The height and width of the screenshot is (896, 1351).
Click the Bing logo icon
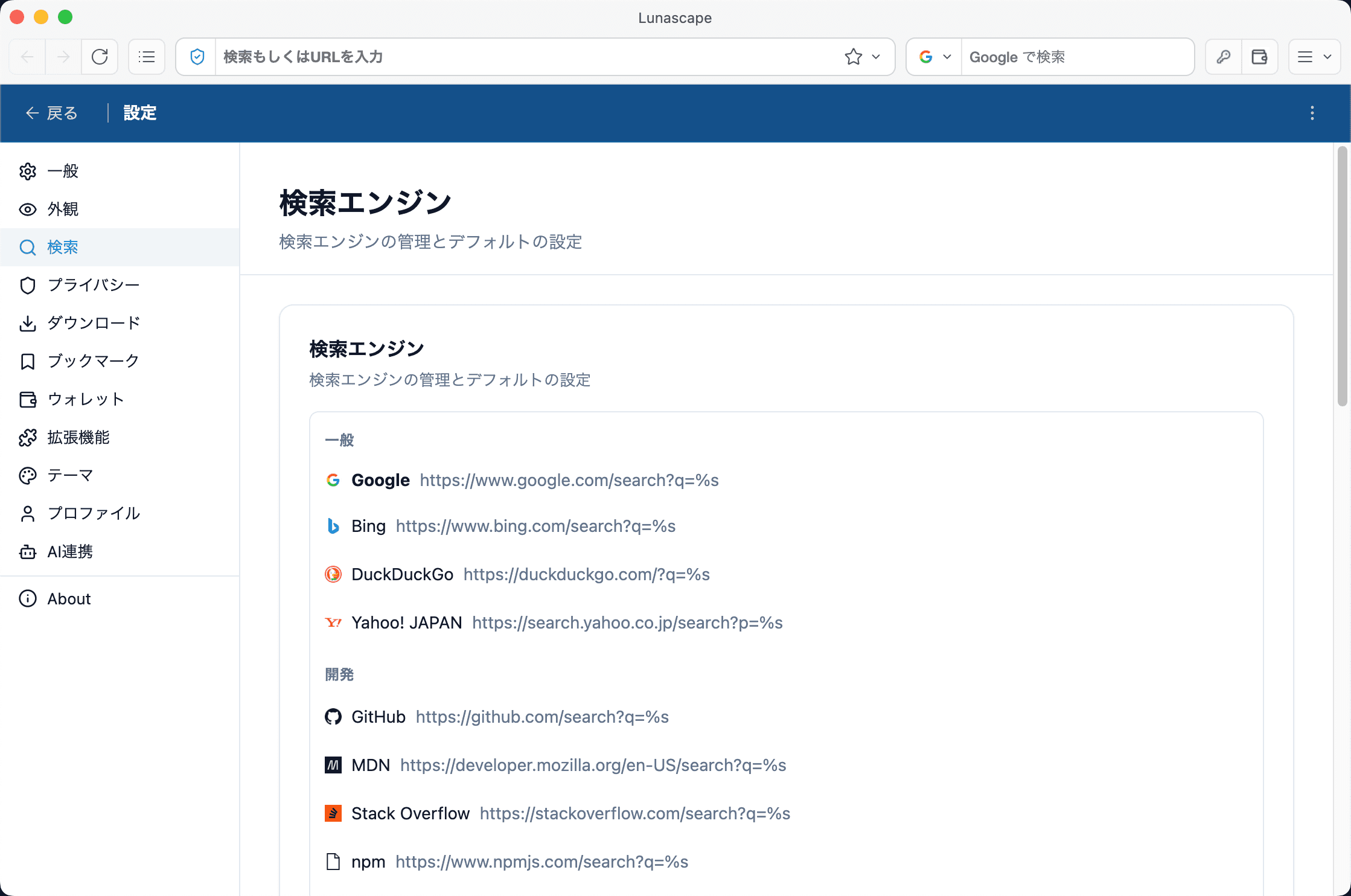click(333, 526)
